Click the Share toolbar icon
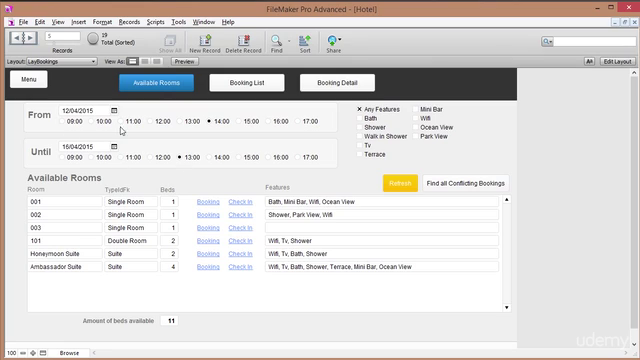The width and height of the screenshot is (640, 360). (x=332, y=40)
